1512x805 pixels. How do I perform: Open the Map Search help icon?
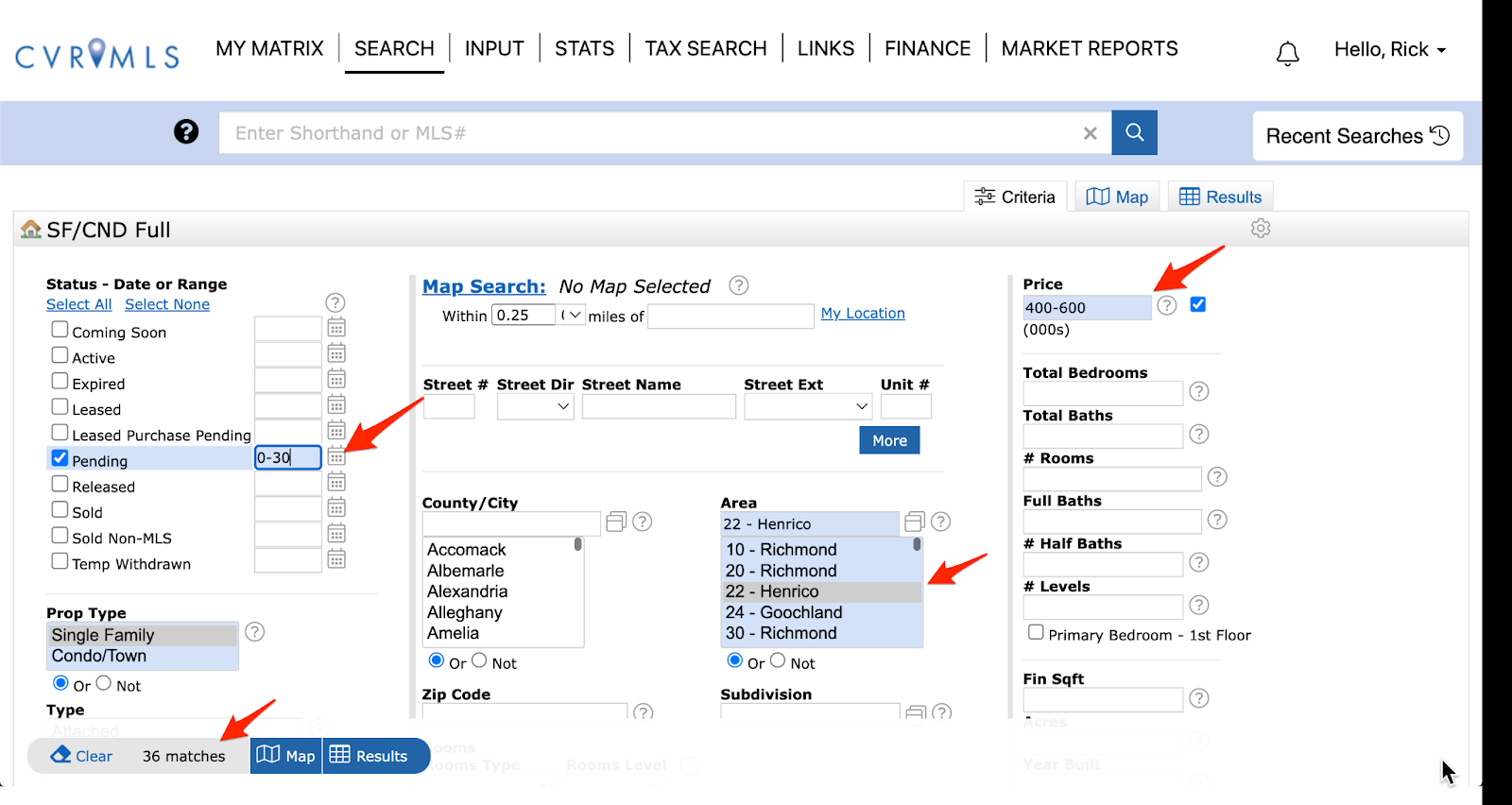point(739,285)
